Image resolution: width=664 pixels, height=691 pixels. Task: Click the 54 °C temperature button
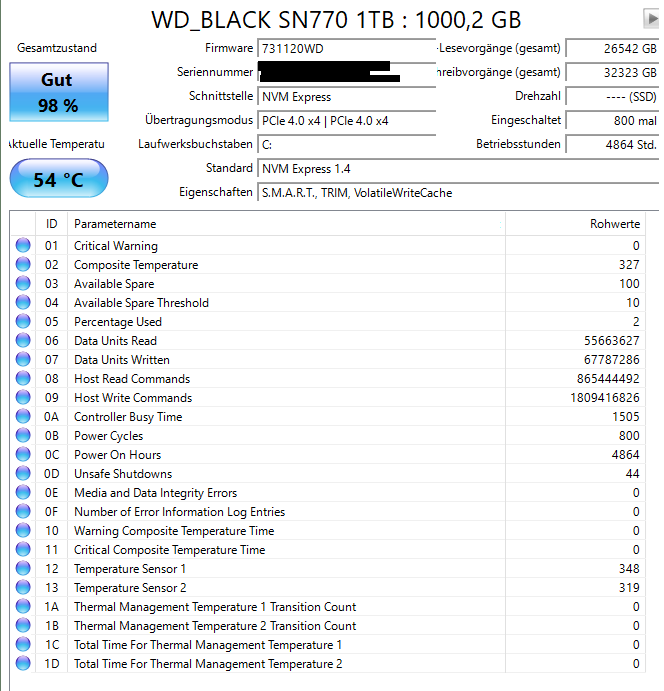coord(59,178)
